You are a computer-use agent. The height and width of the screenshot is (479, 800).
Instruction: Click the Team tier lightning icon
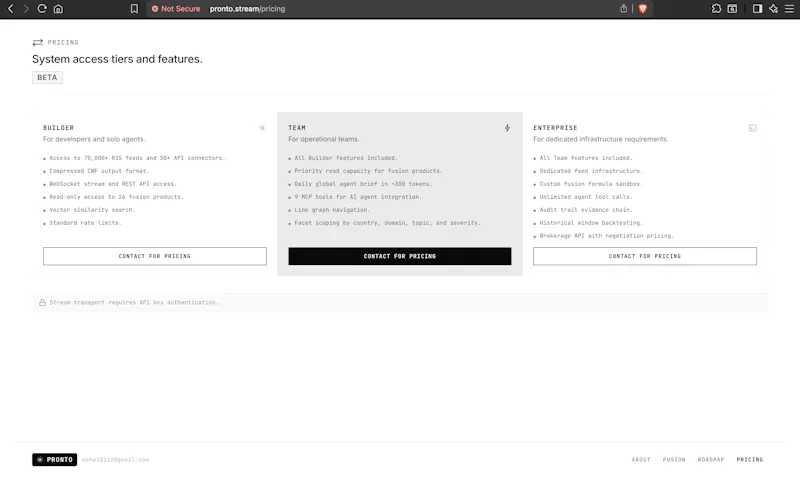pos(507,128)
